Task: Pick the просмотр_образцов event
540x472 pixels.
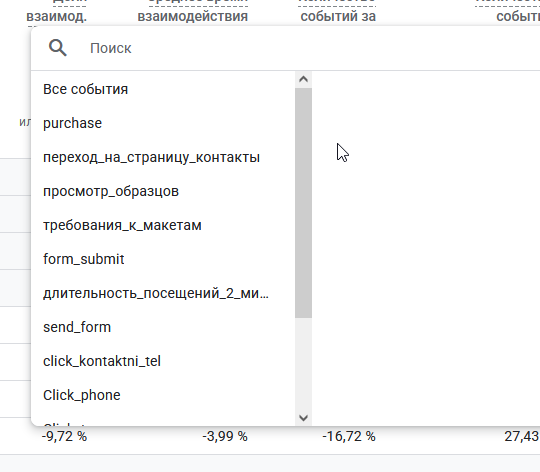Action: pyautogui.click(x=111, y=191)
